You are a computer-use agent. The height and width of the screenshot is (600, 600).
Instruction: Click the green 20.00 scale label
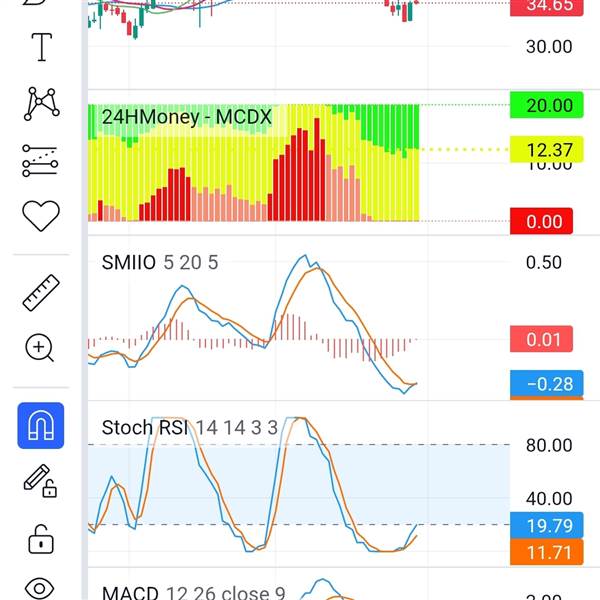click(x=547, y=105)
